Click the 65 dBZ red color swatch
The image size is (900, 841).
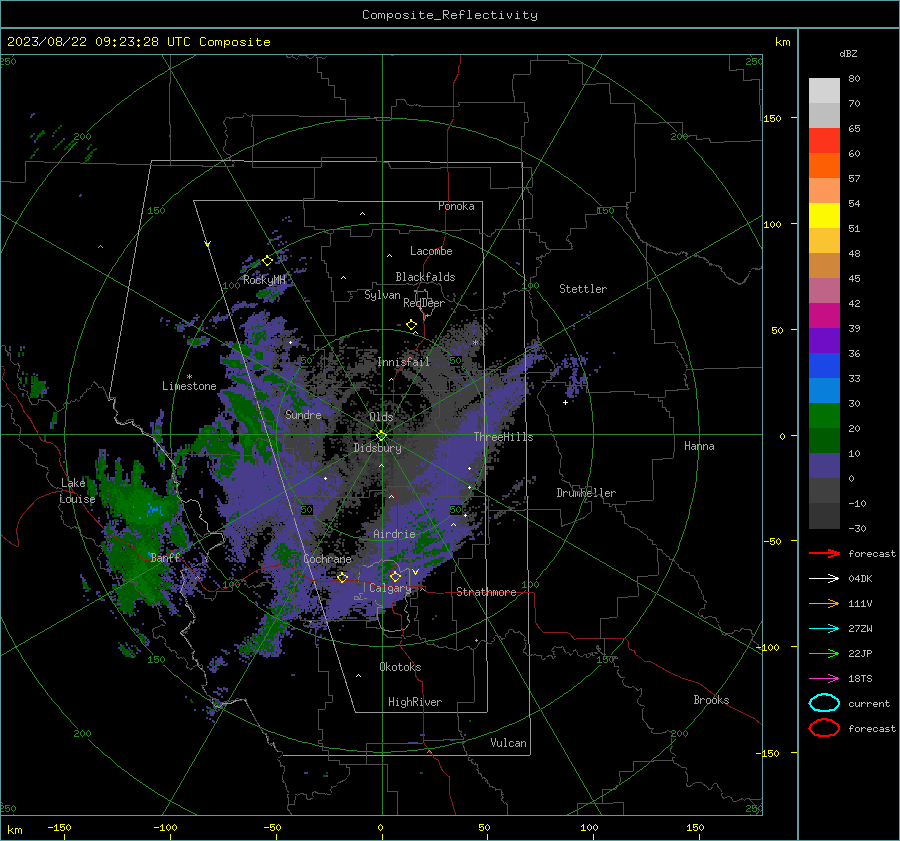point(824,141)
